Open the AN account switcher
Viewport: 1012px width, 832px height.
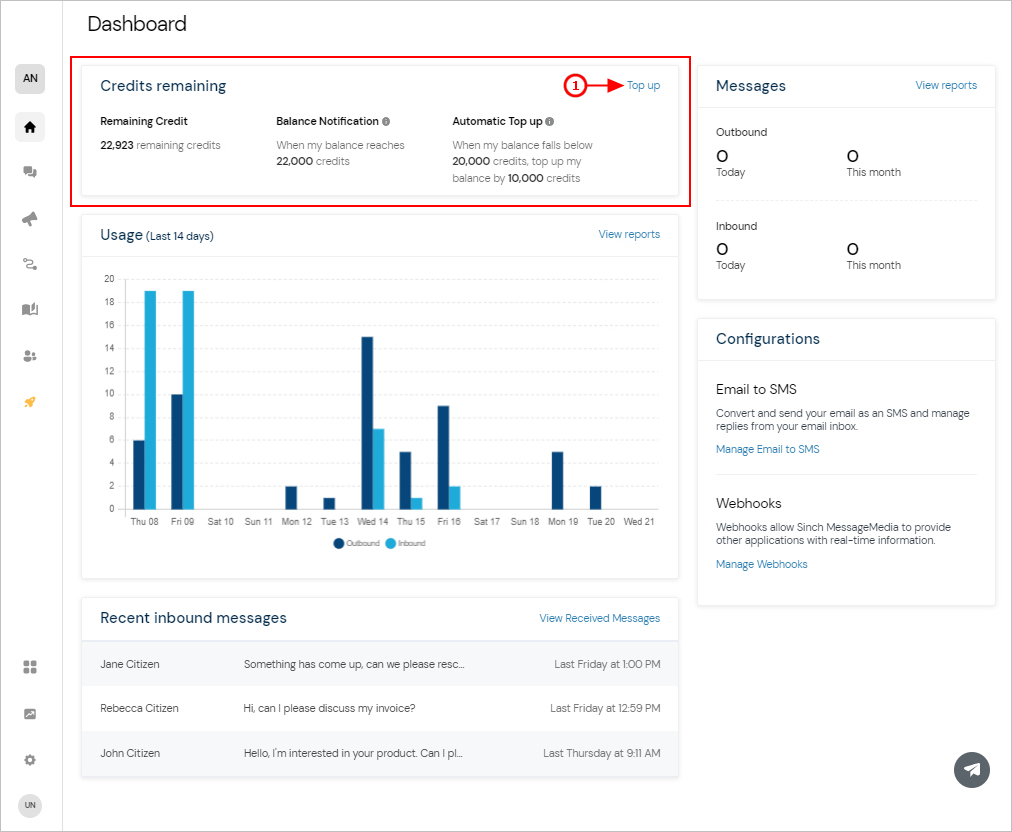[x=30, y=79]
